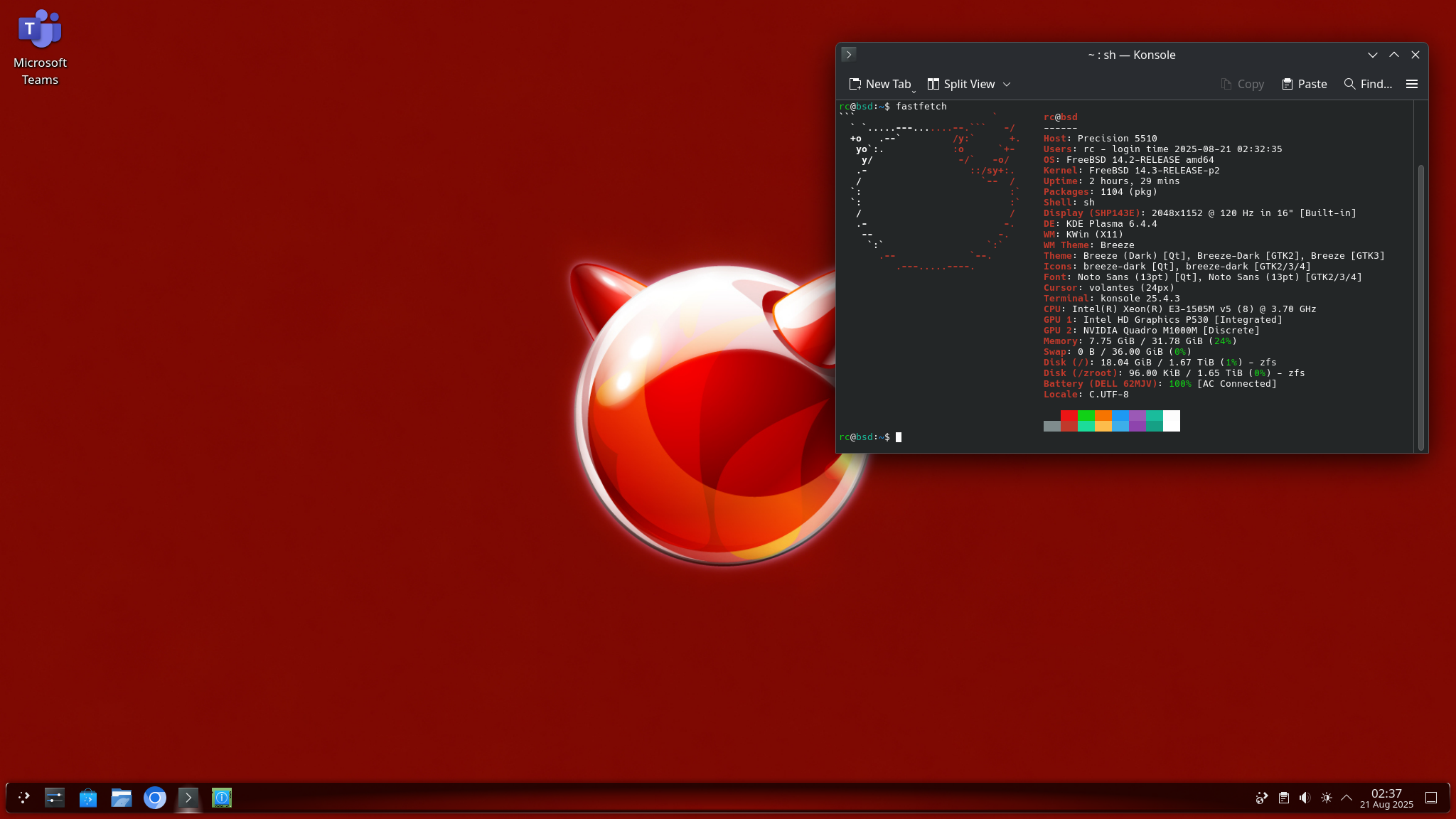The image size is (1456, 819).
Task: Click the Paste button in Konsole
Action: click(1305, 84)
